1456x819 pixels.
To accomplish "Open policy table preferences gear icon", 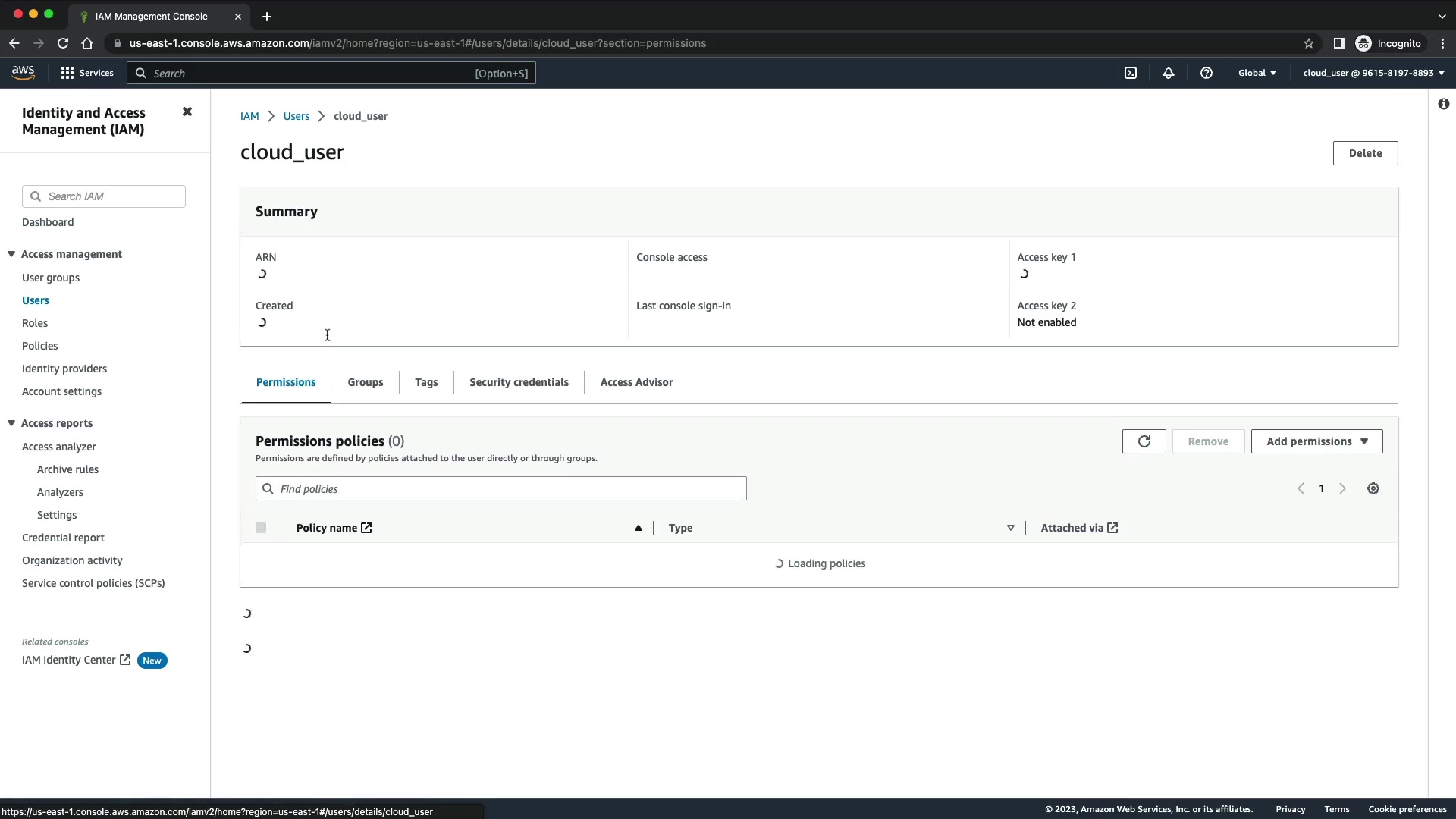I will 1373,488.
